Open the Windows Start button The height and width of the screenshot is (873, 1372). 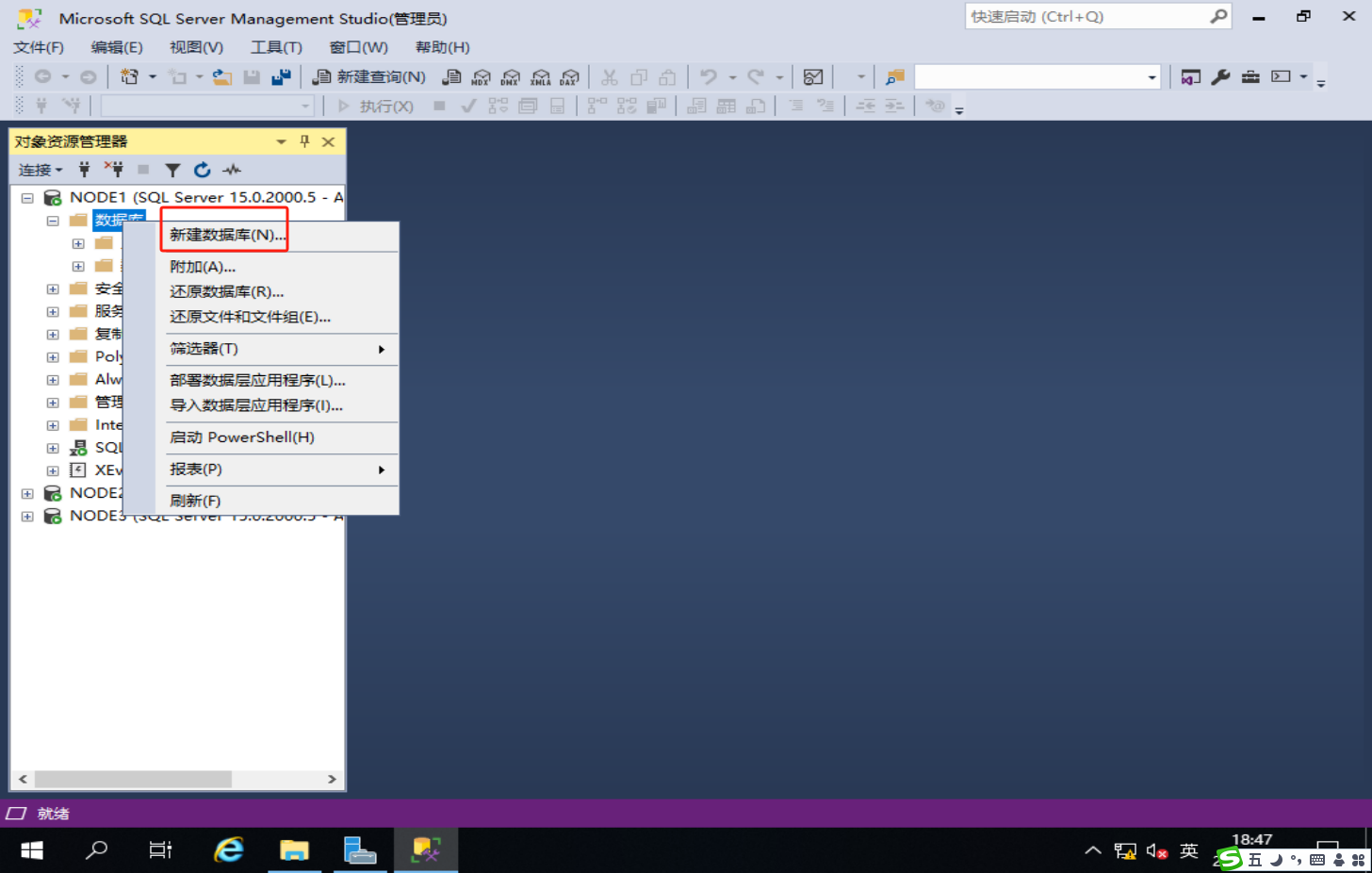(x=32, y=850)
